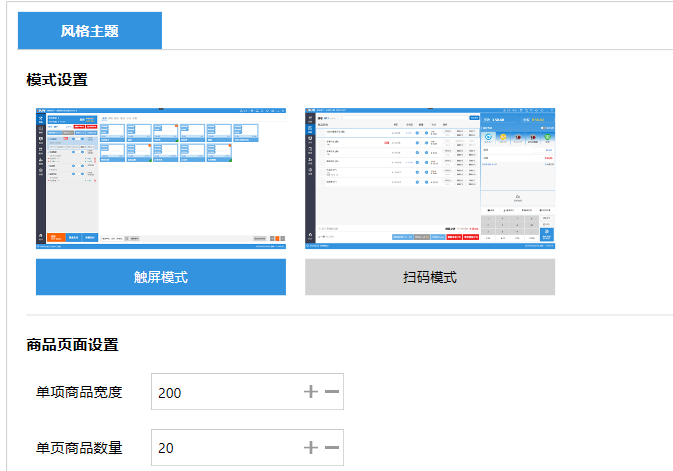Click the 商品页面设置 section heading

(72, 345)
